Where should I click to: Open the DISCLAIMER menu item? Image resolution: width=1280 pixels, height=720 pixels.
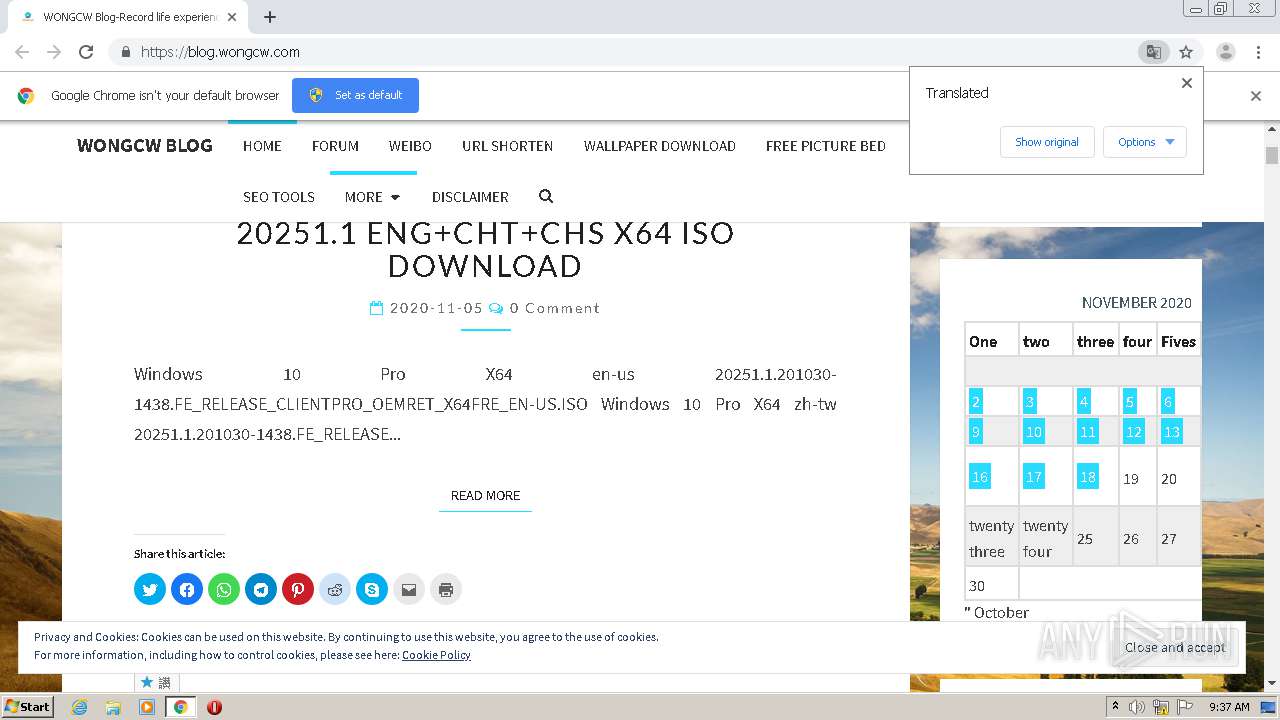tap(470, 197)
